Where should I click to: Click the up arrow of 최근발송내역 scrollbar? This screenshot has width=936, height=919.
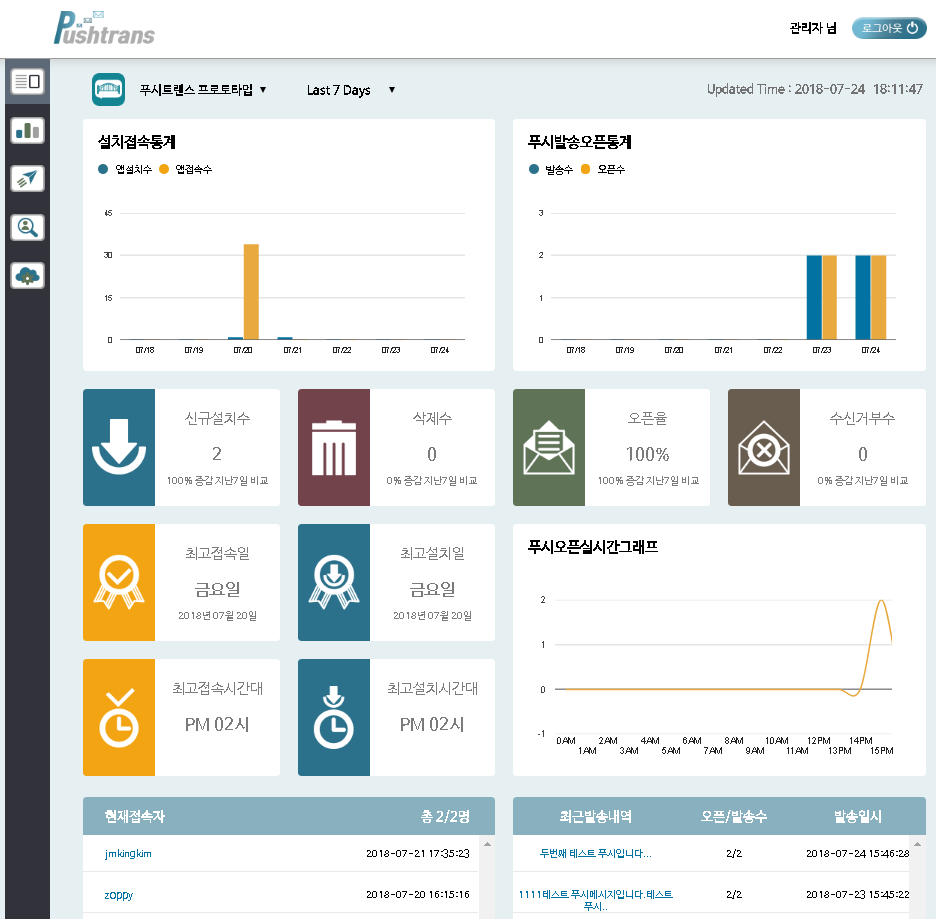click(917, 844)
